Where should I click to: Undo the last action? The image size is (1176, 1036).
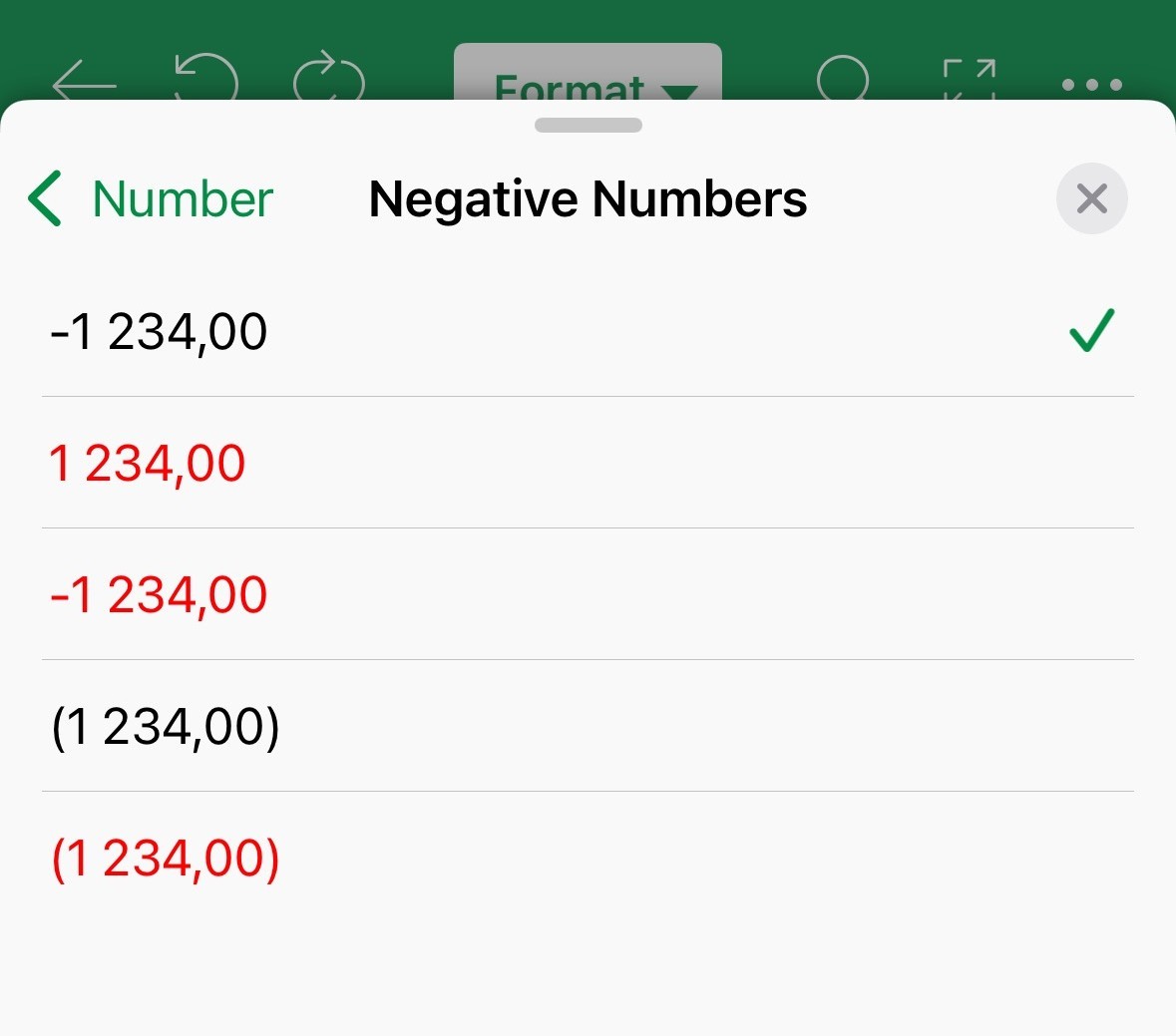pyautogui.click(x=206, y=77)
